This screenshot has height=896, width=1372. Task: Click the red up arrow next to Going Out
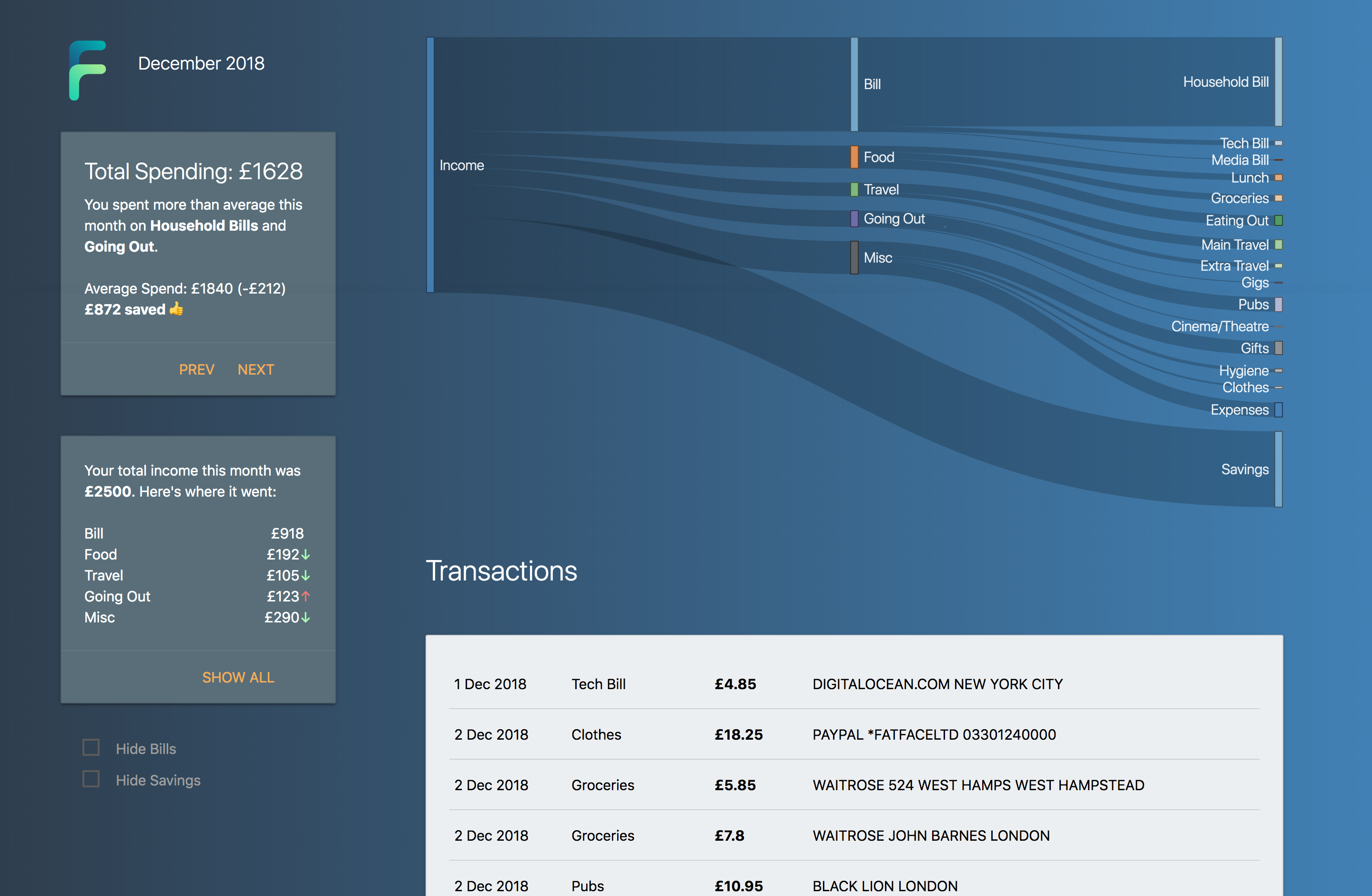[x=306, y=596]
